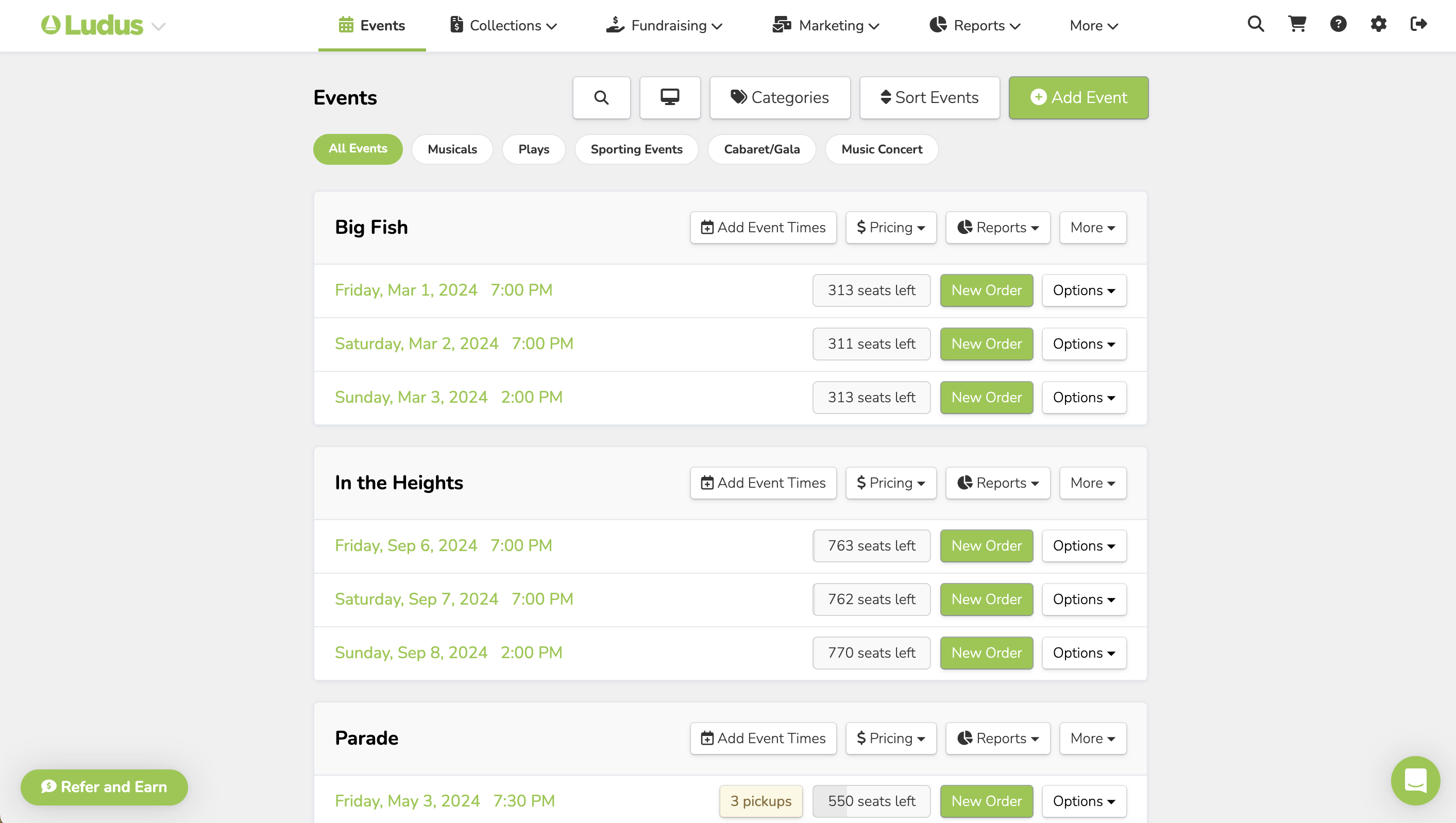1456x823 pixels.
Task: Click the help question mark icon
Action: coord(1338,24)
